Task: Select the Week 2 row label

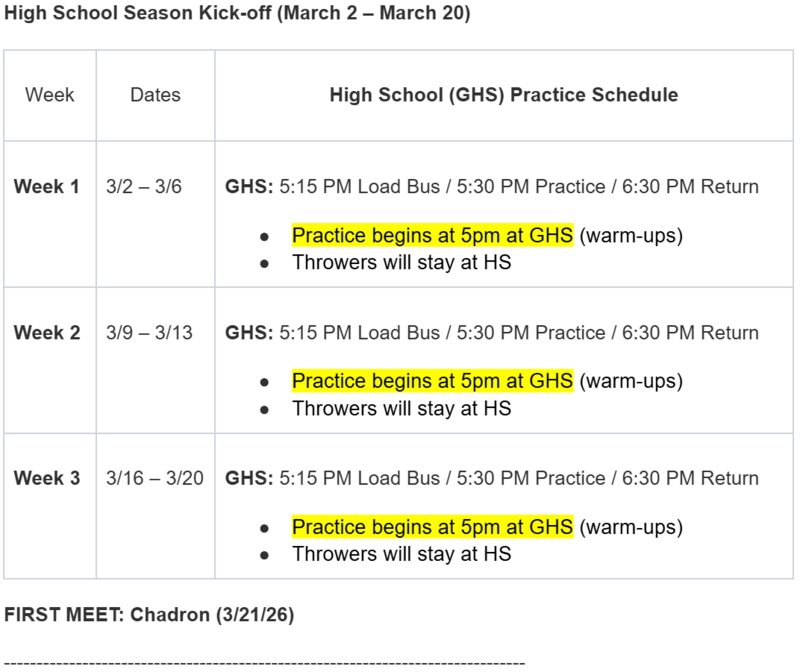Action: [46, 333]
